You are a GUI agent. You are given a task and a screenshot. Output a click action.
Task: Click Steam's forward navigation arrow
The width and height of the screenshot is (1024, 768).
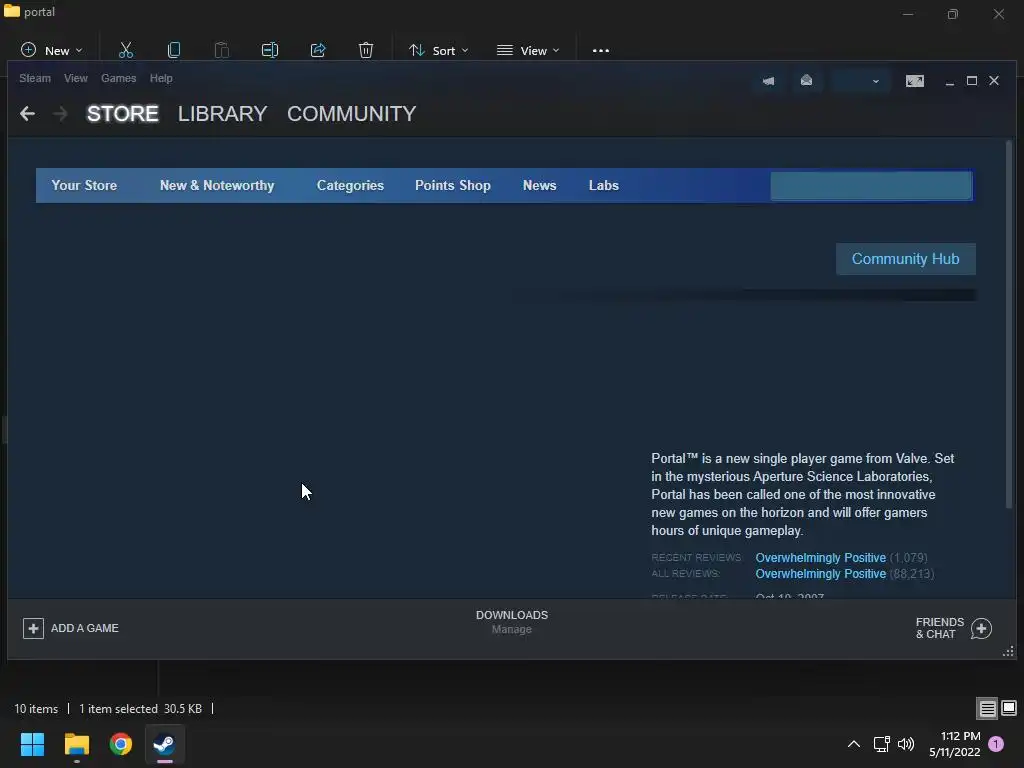pos(60,114)
